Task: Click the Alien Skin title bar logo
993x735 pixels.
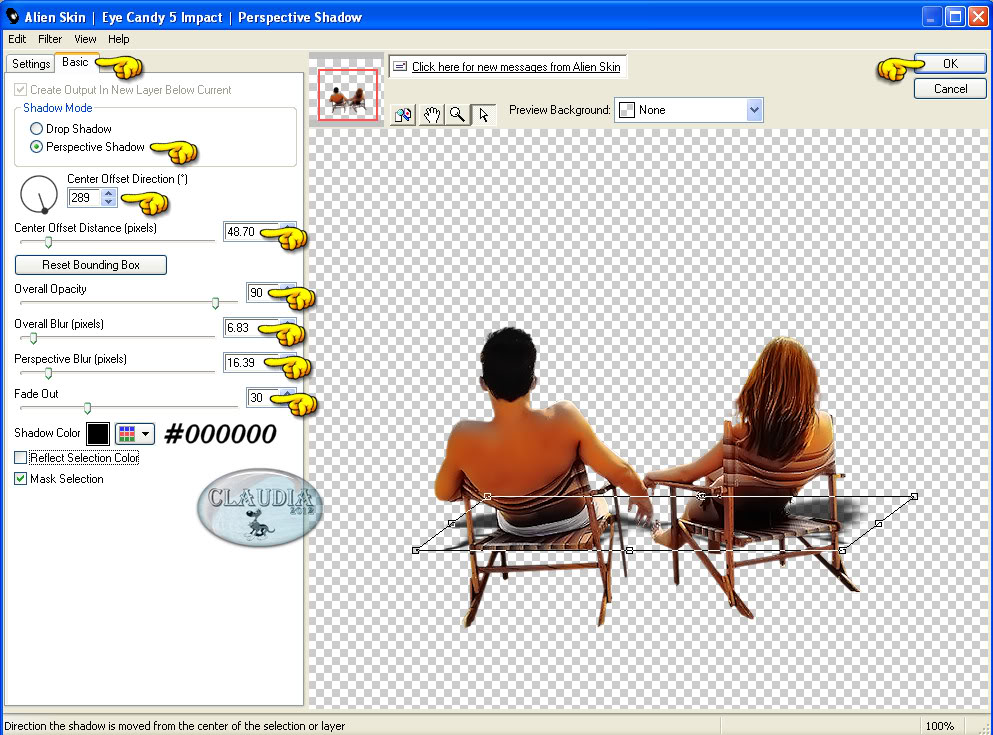Action: point(13,16)
